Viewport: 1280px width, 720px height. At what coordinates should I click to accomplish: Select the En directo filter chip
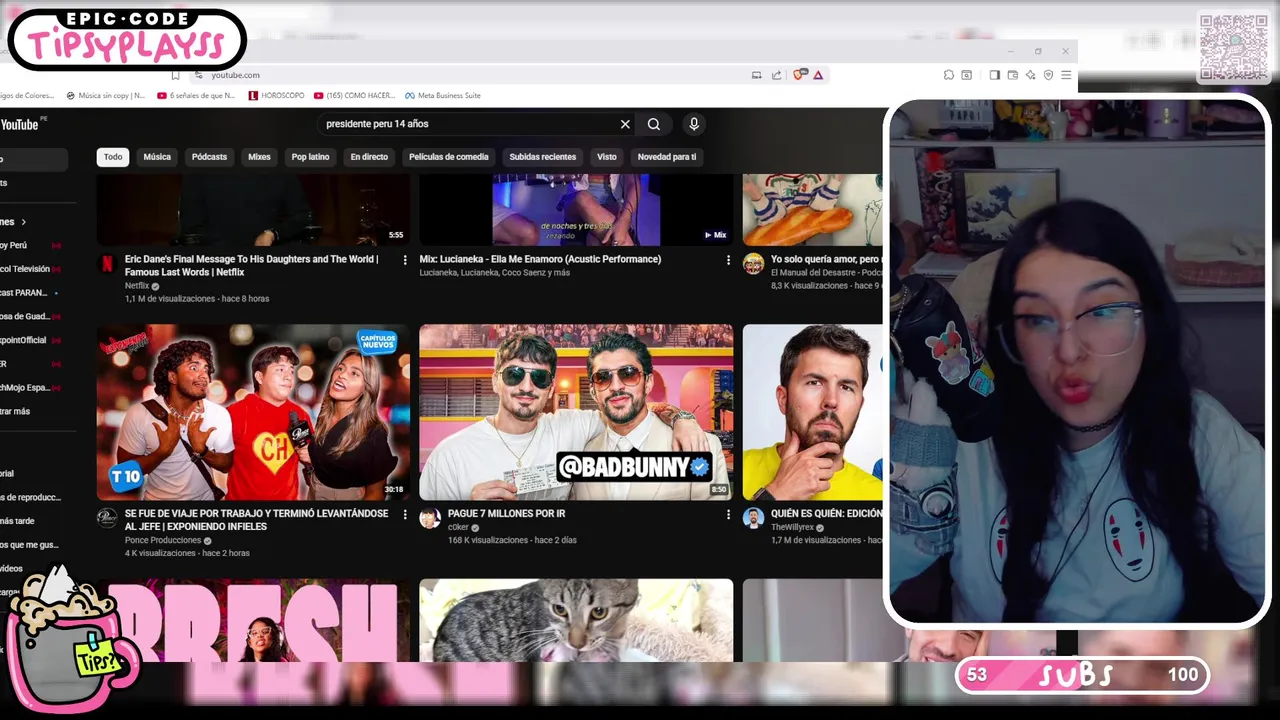coord(369,157)
